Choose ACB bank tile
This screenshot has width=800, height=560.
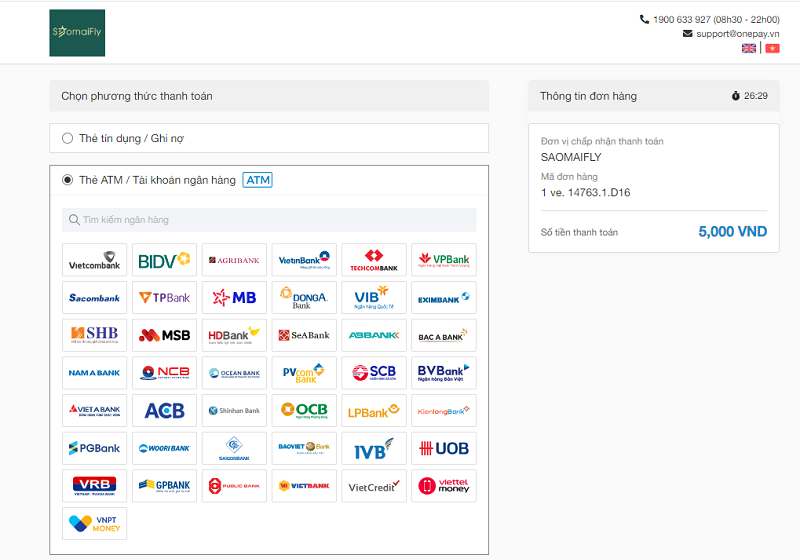164,411
